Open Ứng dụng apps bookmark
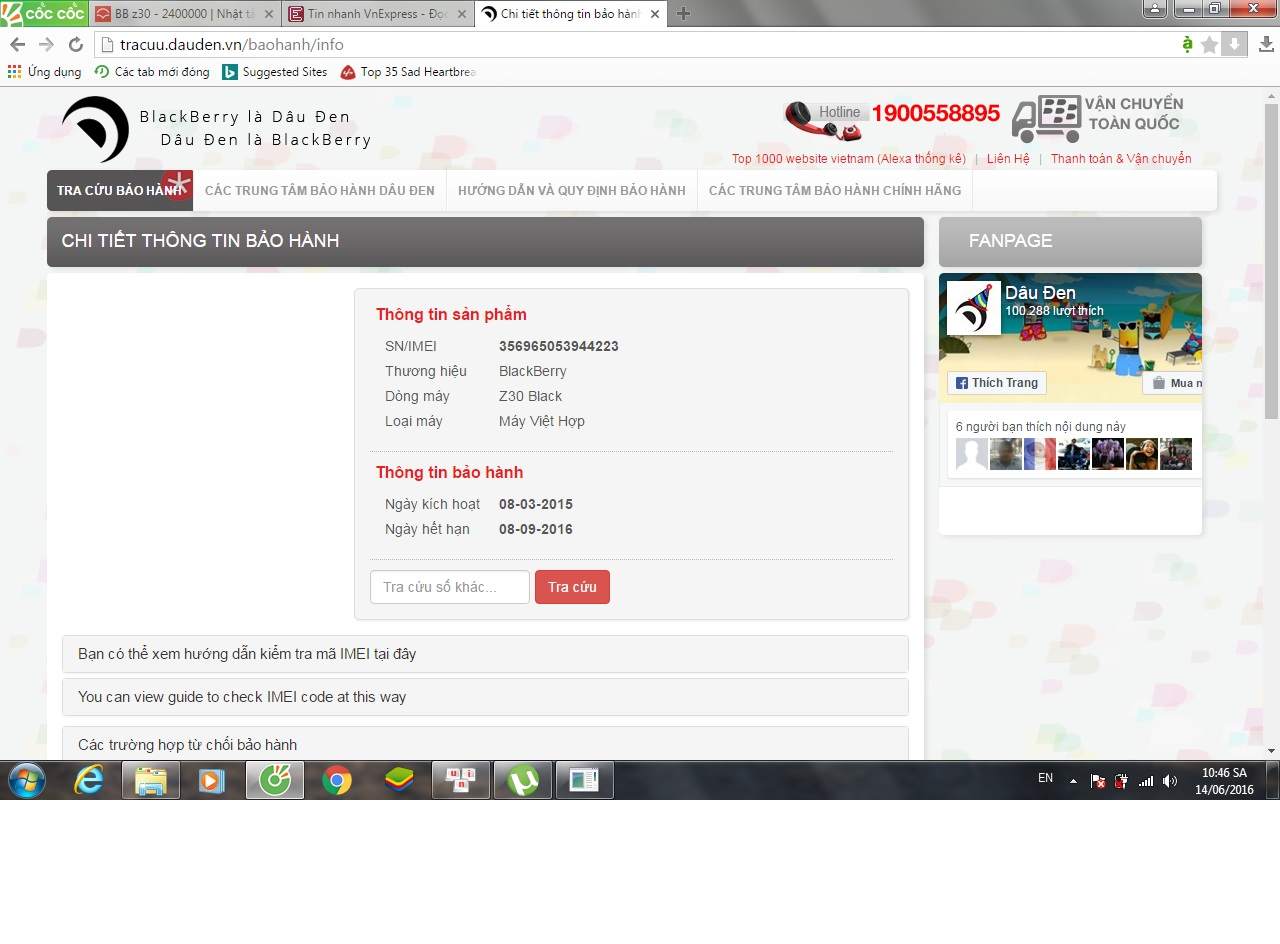 point(44,72)
